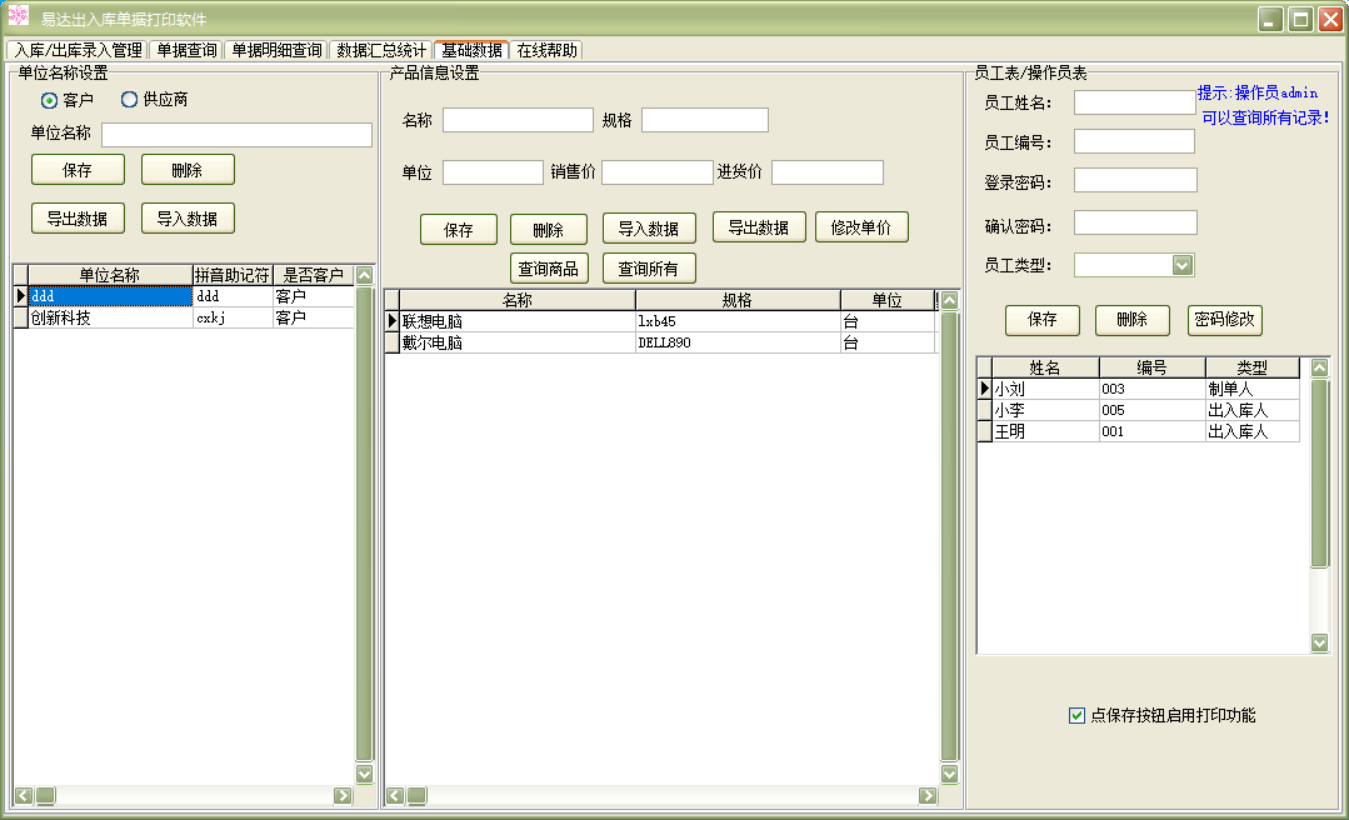Focus the product 名称 input field
This screenshot has width=1349, height=820.
coord(518,120)
